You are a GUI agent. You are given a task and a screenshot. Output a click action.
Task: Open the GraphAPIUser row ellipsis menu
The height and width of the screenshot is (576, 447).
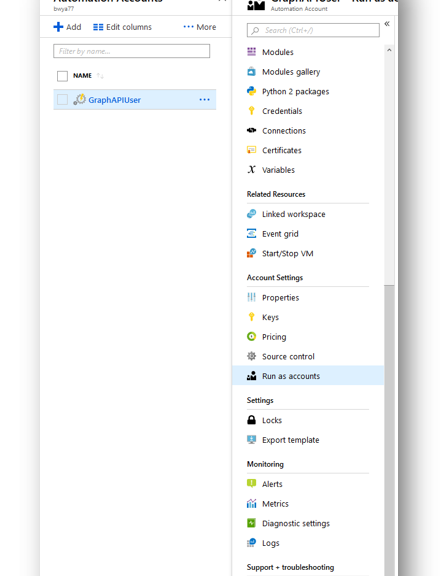(205, 100)
